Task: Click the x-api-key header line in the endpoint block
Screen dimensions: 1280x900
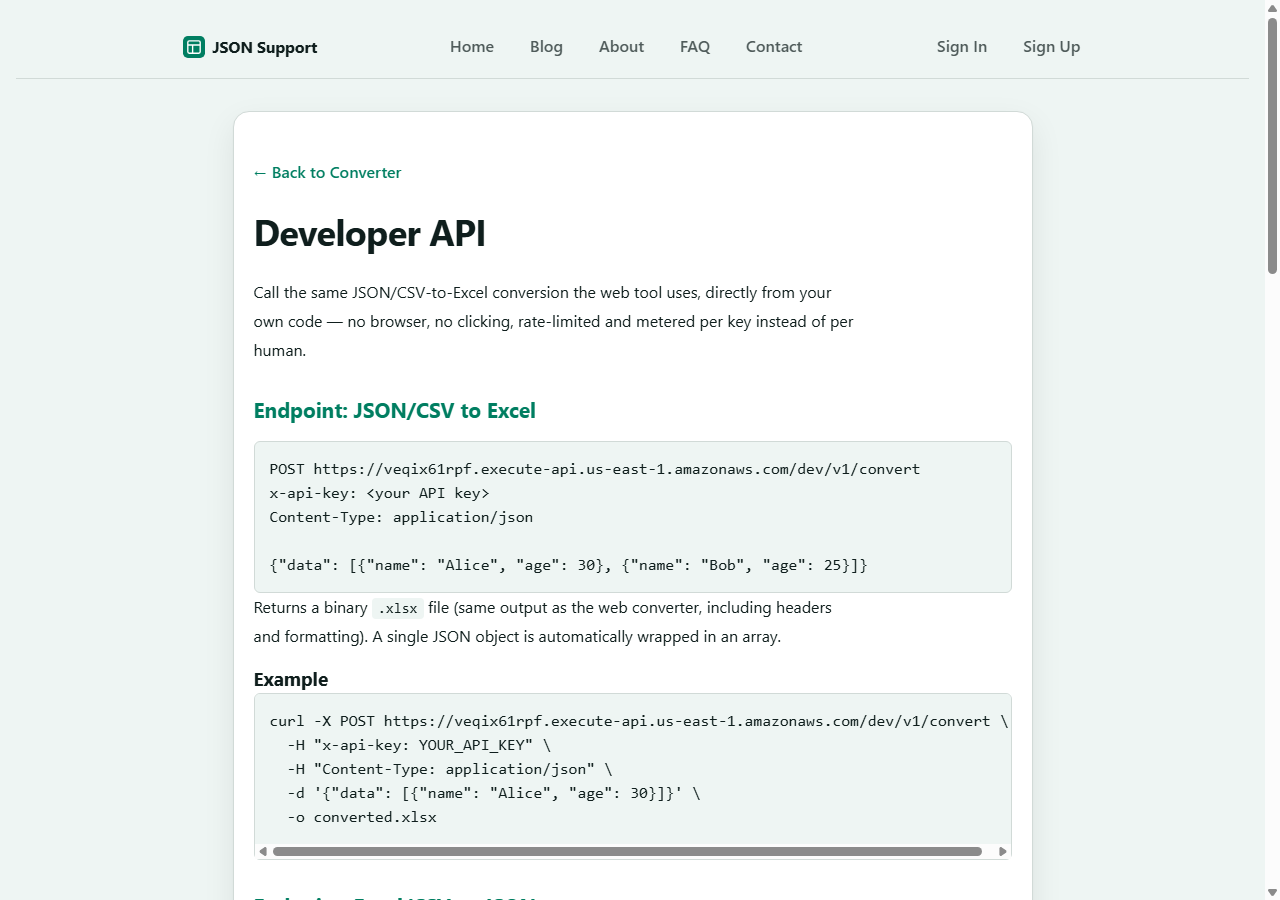Action: (380, 493)
